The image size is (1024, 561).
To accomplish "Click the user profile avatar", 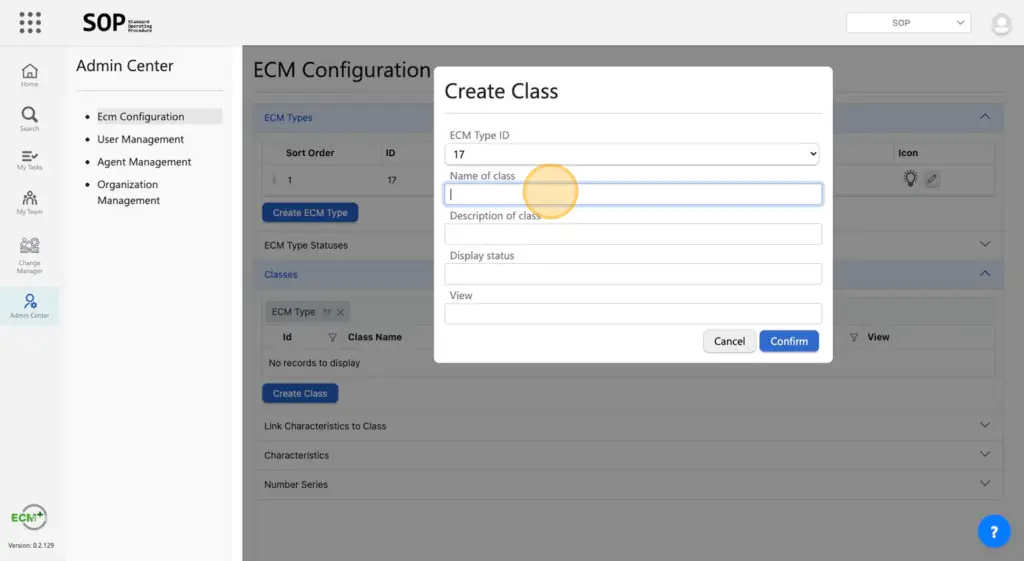I will coord(1001,24).
